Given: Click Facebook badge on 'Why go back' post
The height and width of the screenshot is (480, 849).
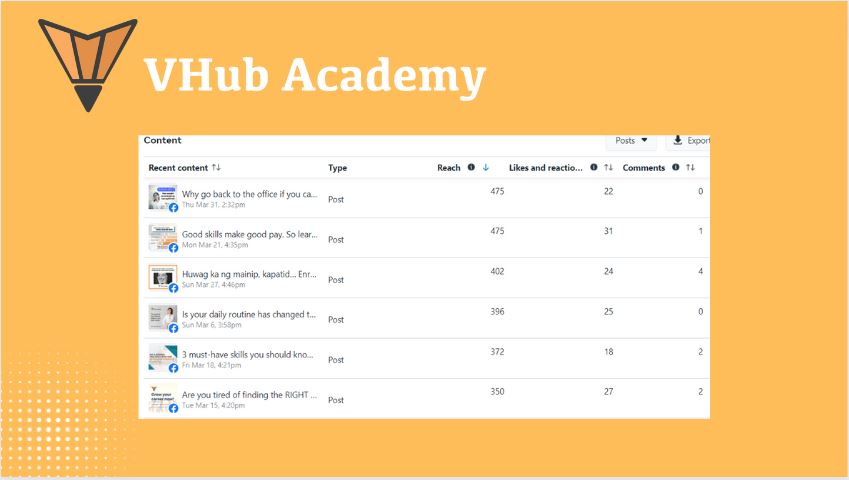Looking at the screenshot, I should tap(173, 208).
